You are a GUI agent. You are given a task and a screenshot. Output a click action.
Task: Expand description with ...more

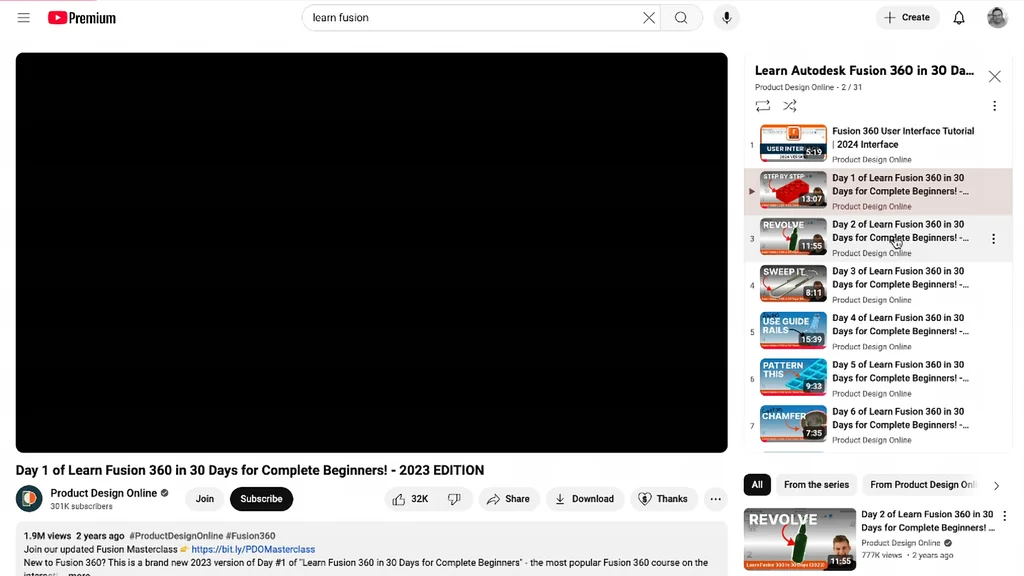click(79, 574)
